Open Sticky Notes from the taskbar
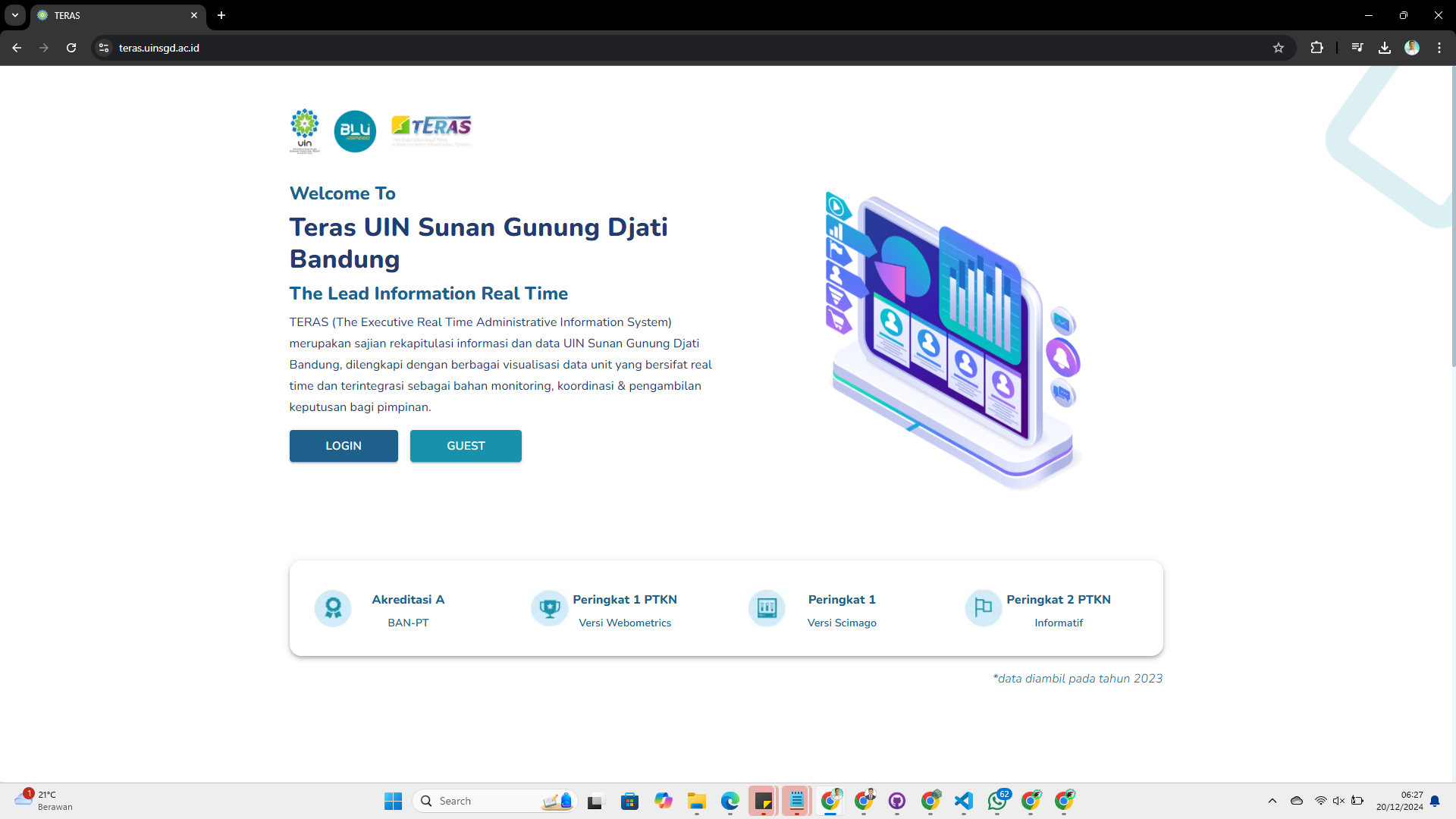 (764, 801)
